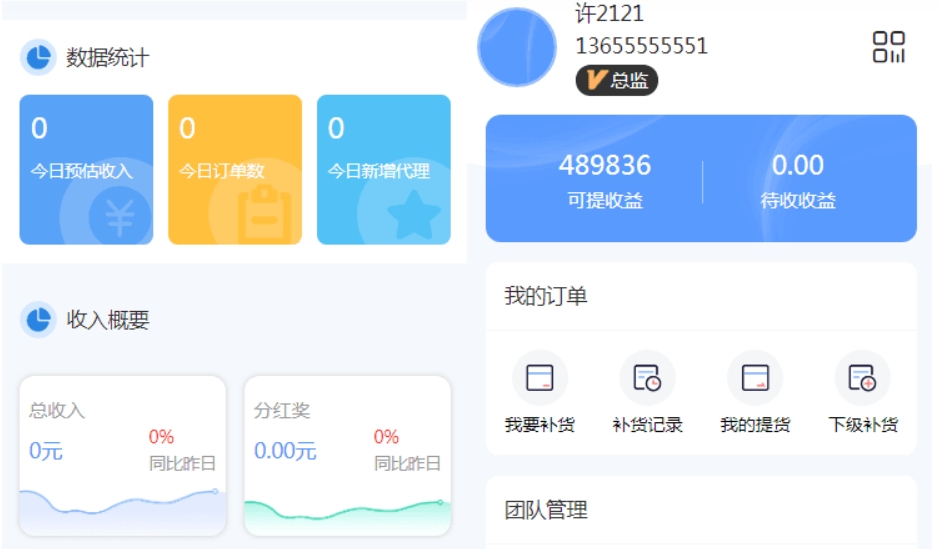Open the 今日新增代理 card

(383, 169)
